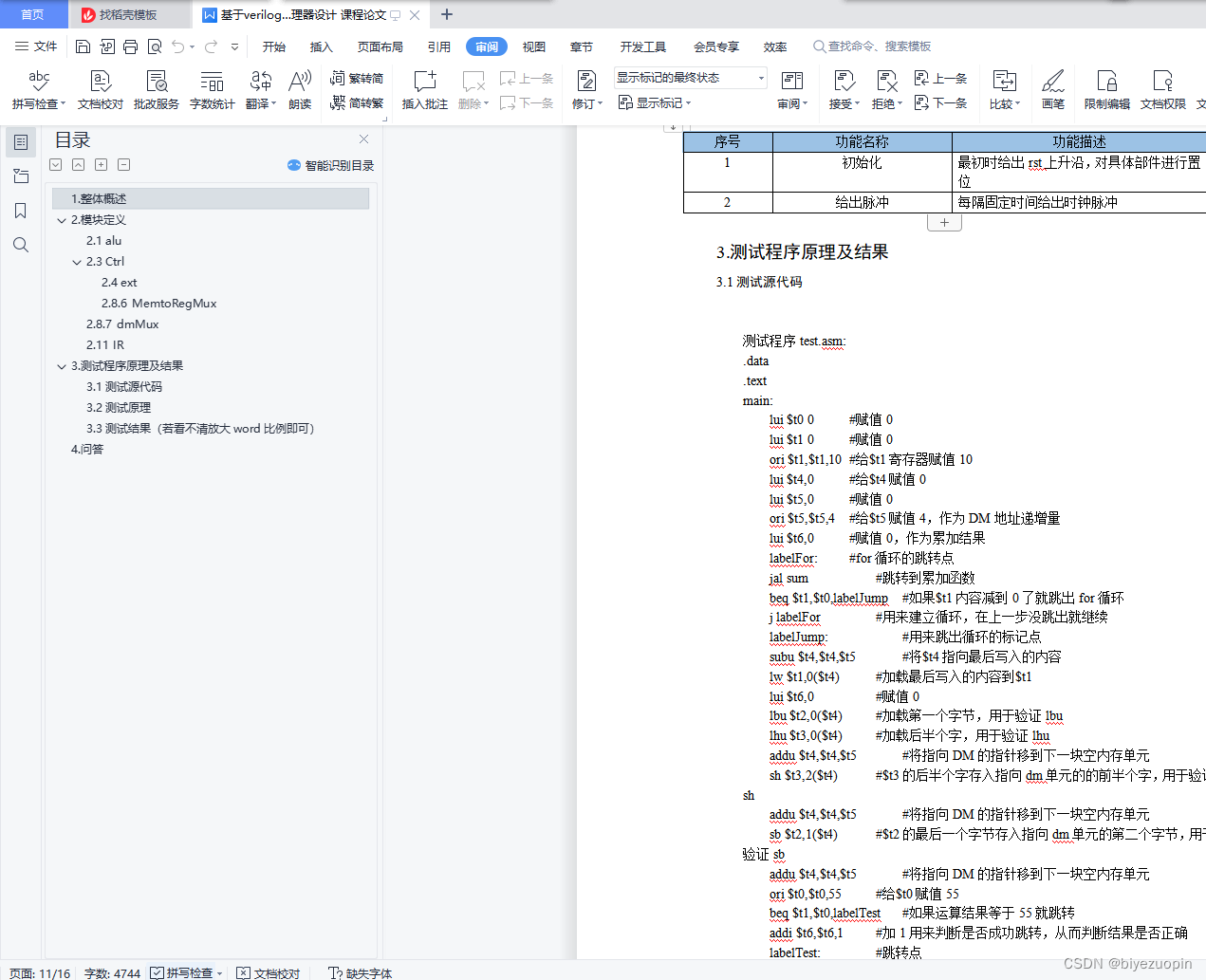Screen dimensions: 1206x980
Task: Open the 显示标记 dropdown
Action: tap(655, 102)
